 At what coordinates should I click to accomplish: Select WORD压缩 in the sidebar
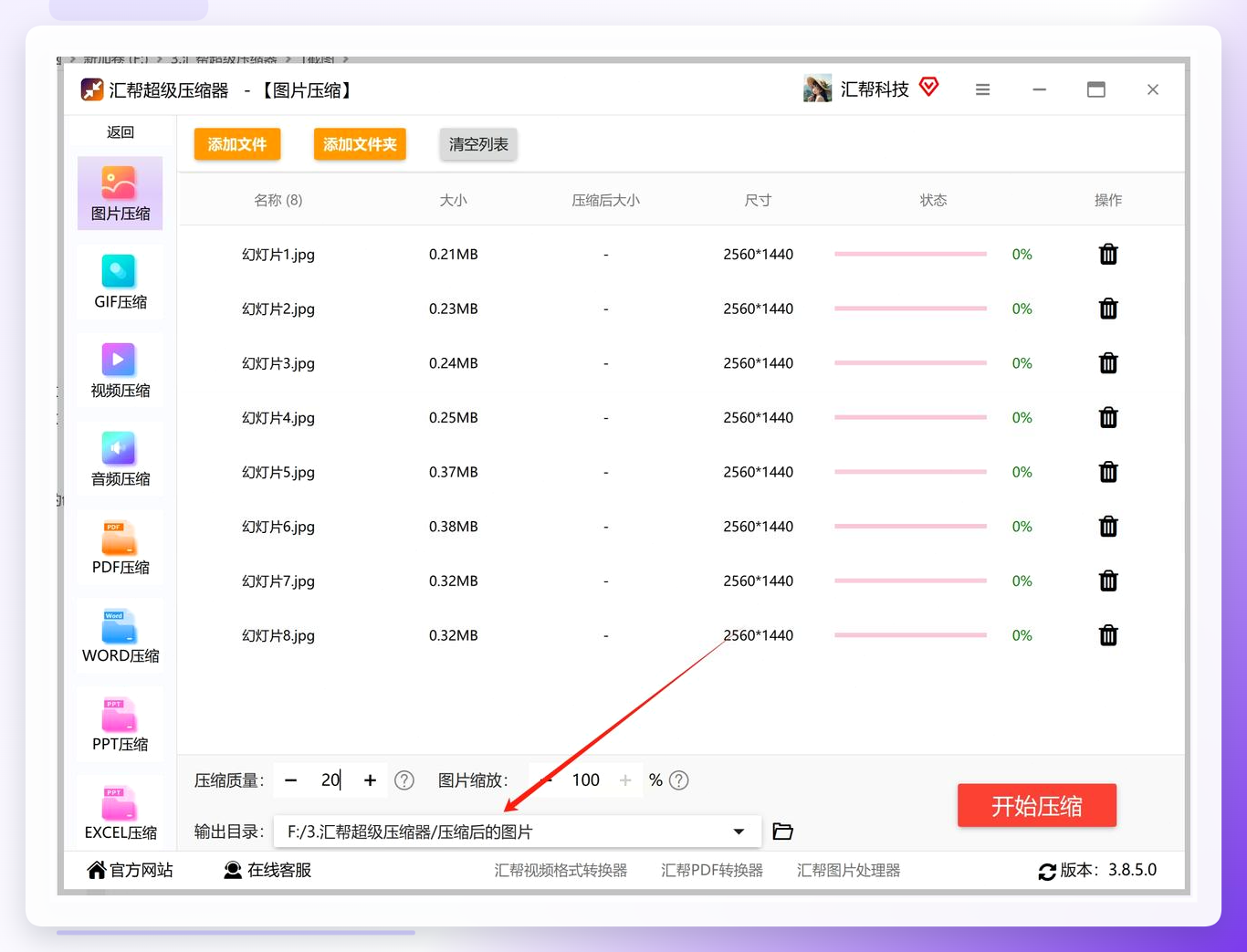coord(121,636)
